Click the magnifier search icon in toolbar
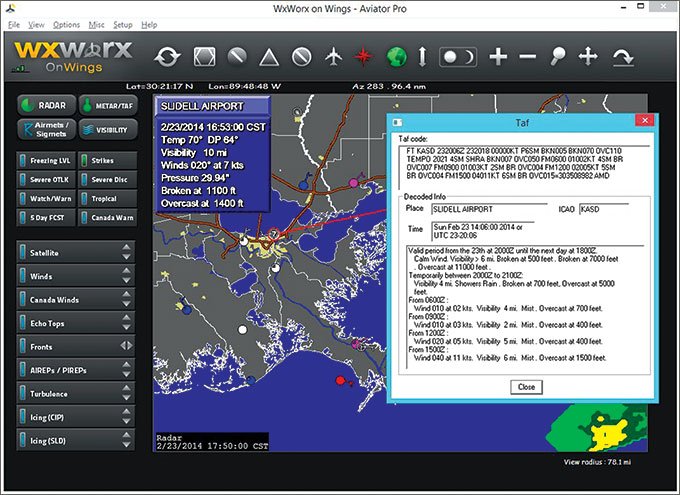Image resolution: width=680 pixels, height=495 pixels. click(x=557, y=57)
